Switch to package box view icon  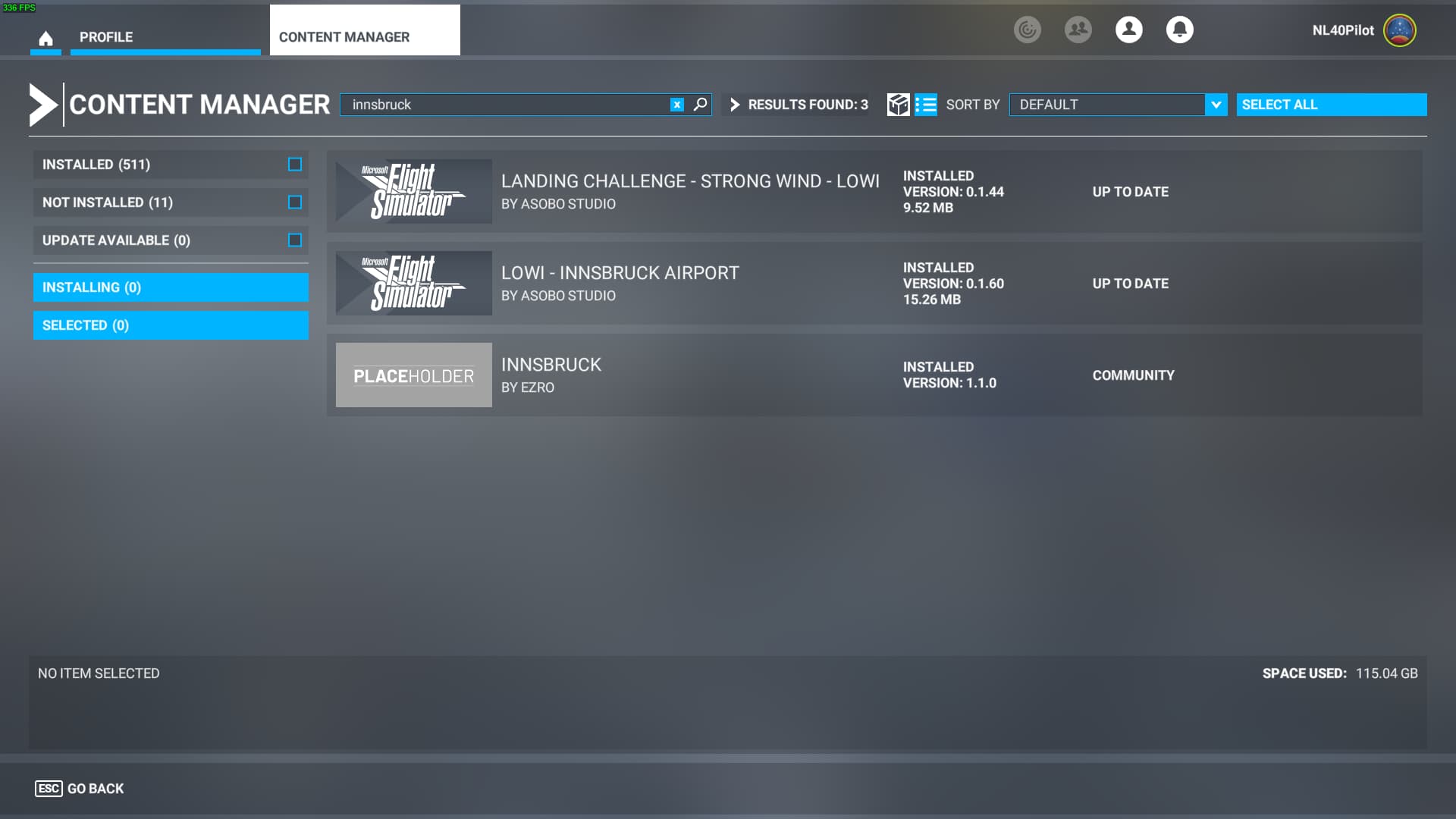pyautogui.click(x=899, y=105)
